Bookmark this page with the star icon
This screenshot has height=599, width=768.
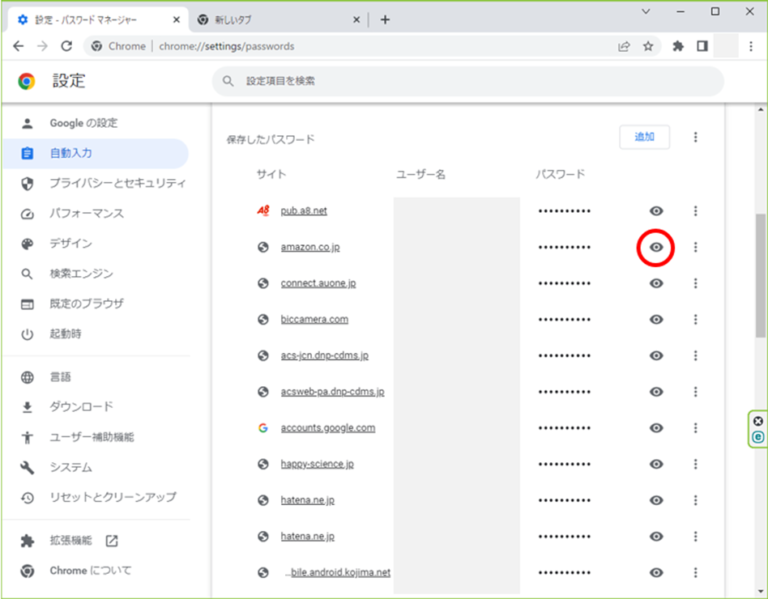point(648,47)
